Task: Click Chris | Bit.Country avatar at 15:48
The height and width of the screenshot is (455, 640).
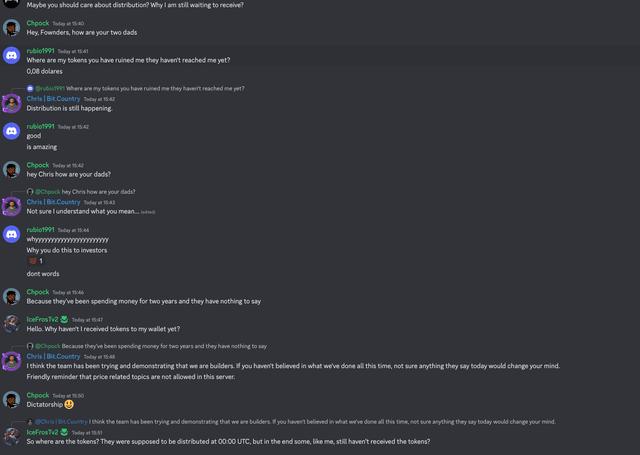Action: 11,361
